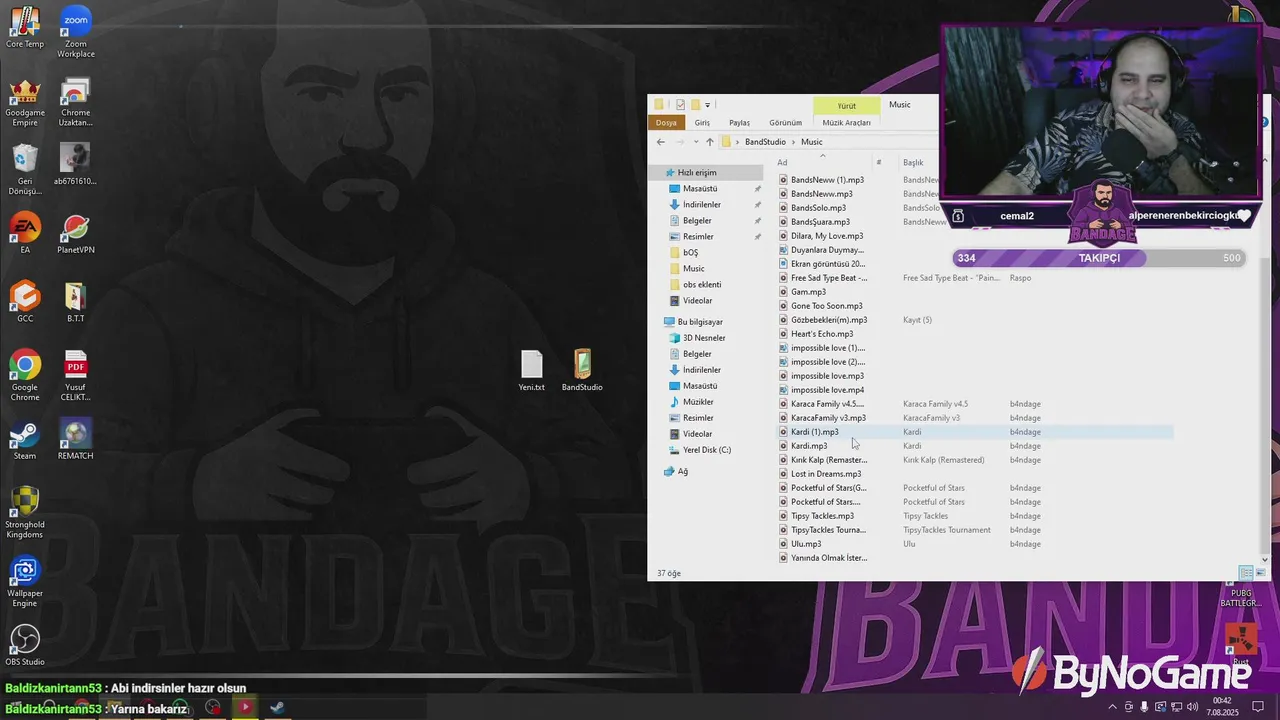Select the Google Chrome desktop icon
The height and width of the screenshot is (720, 1280).
pos(25,375)
